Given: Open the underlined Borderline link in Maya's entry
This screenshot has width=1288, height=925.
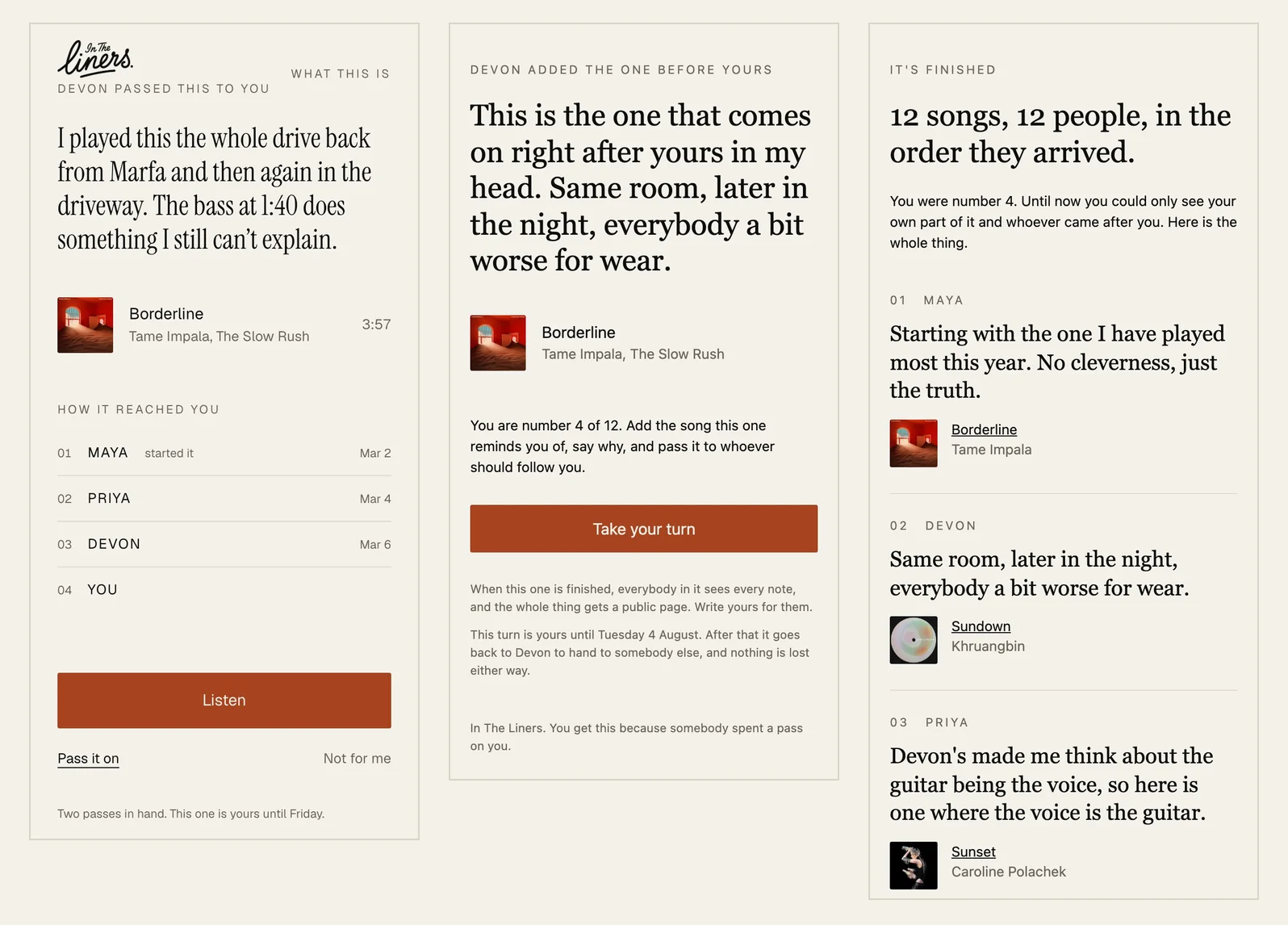Looking at the screenshot, I should 984,429.
